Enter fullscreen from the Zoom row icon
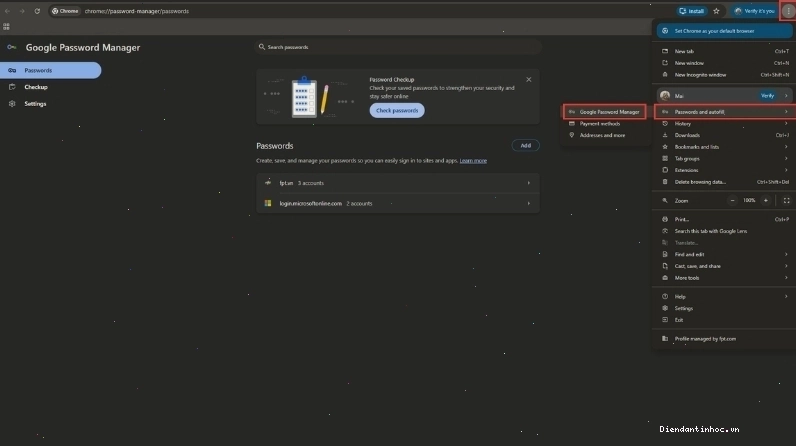Screen dimensions: 796x446 pos(786,200)
